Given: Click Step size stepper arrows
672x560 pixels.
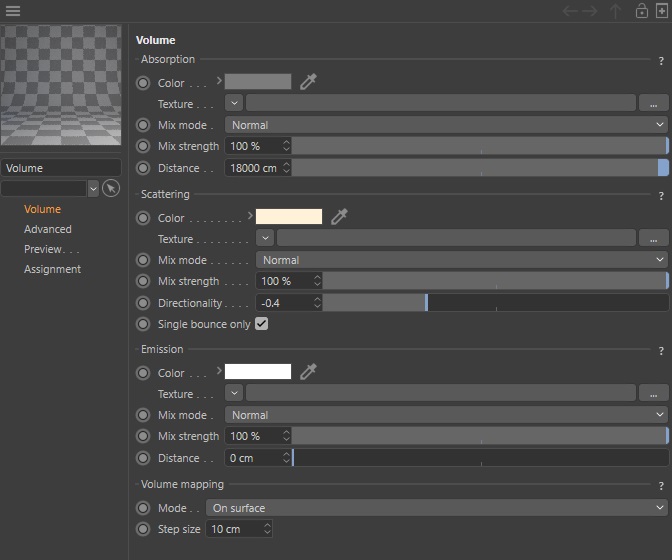Looking at the screenshot, I should click(267, 529).
